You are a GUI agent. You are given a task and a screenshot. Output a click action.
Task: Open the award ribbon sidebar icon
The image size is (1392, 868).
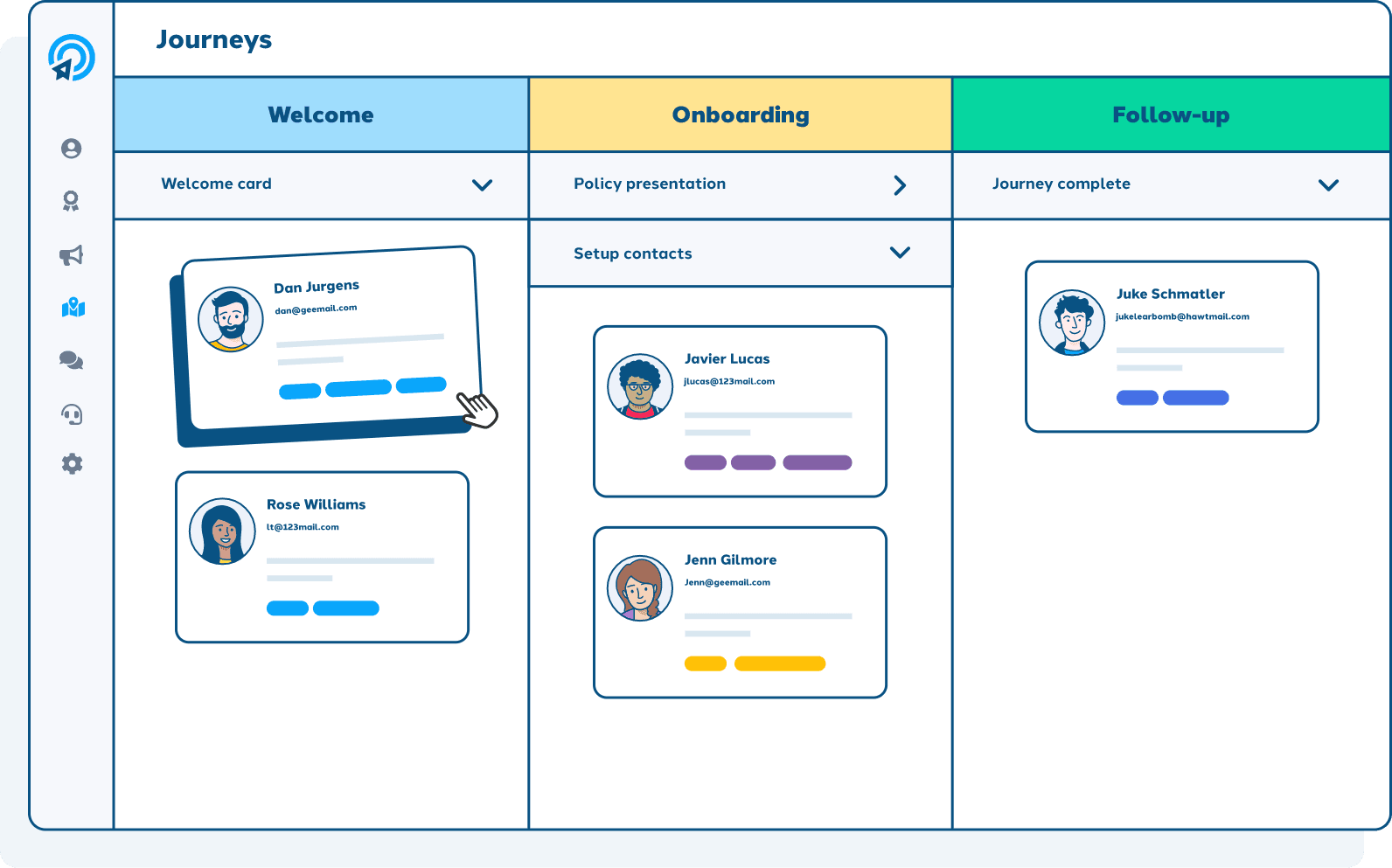click(x=72, y=201)
